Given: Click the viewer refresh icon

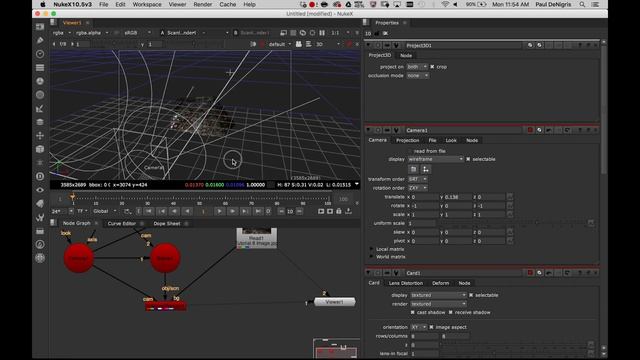Looking at the screenshot, I should pyautogui.click(x=312, y=33).
